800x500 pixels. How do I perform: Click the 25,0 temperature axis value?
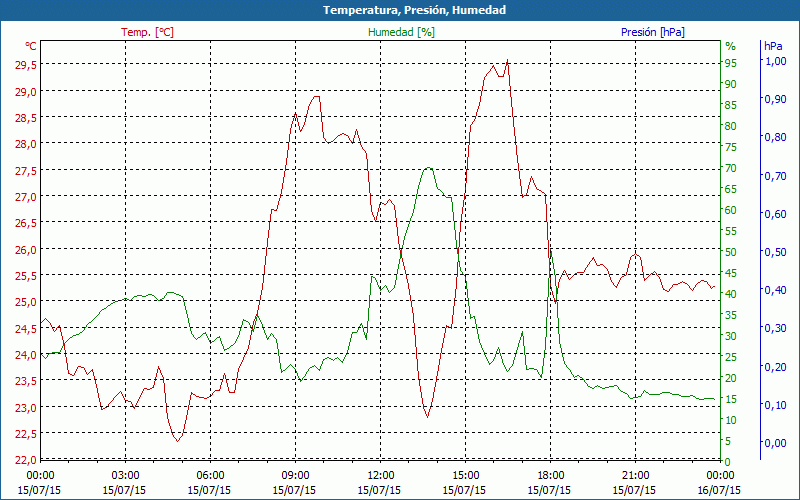26,302
